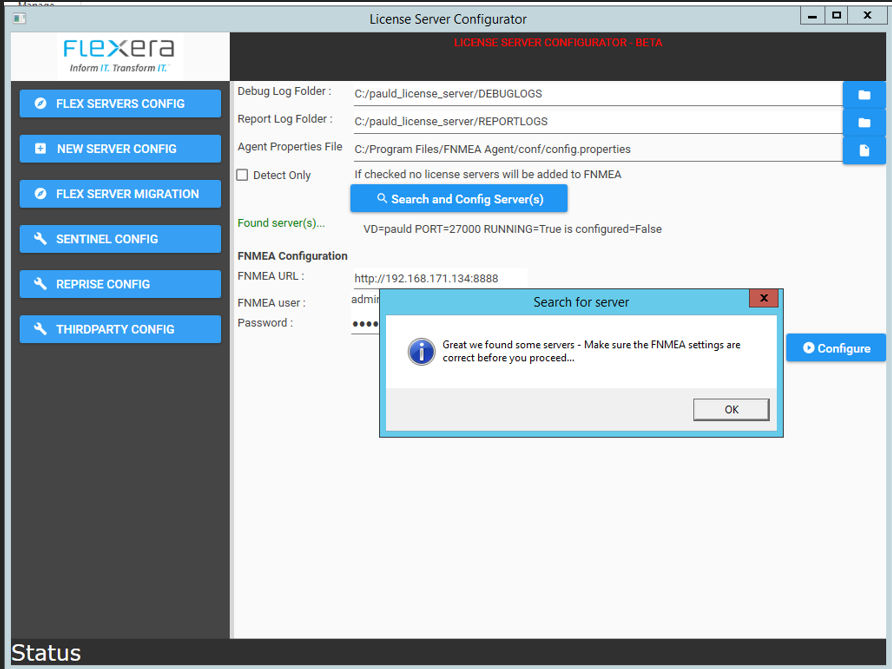Open the Flex Servers Config section
The width and height of the screenshot is (892, 669).
(120, 104)
